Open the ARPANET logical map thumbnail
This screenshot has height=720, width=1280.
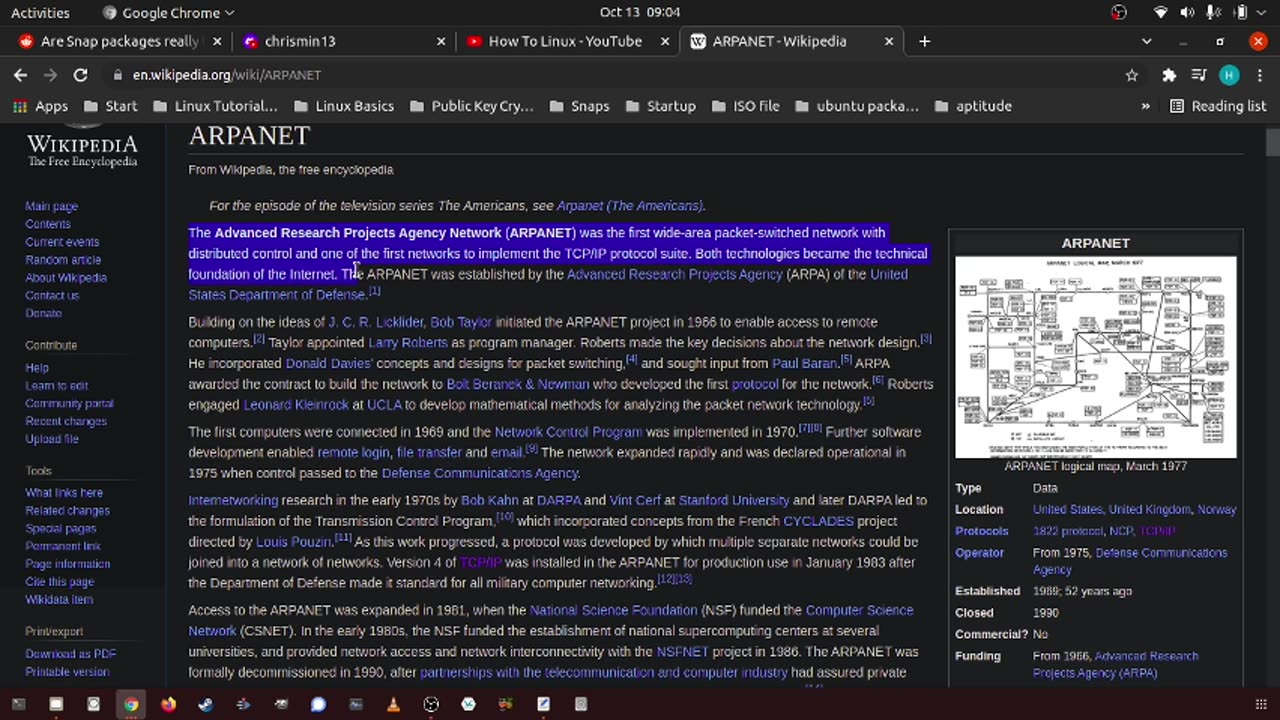(1096, 357)
